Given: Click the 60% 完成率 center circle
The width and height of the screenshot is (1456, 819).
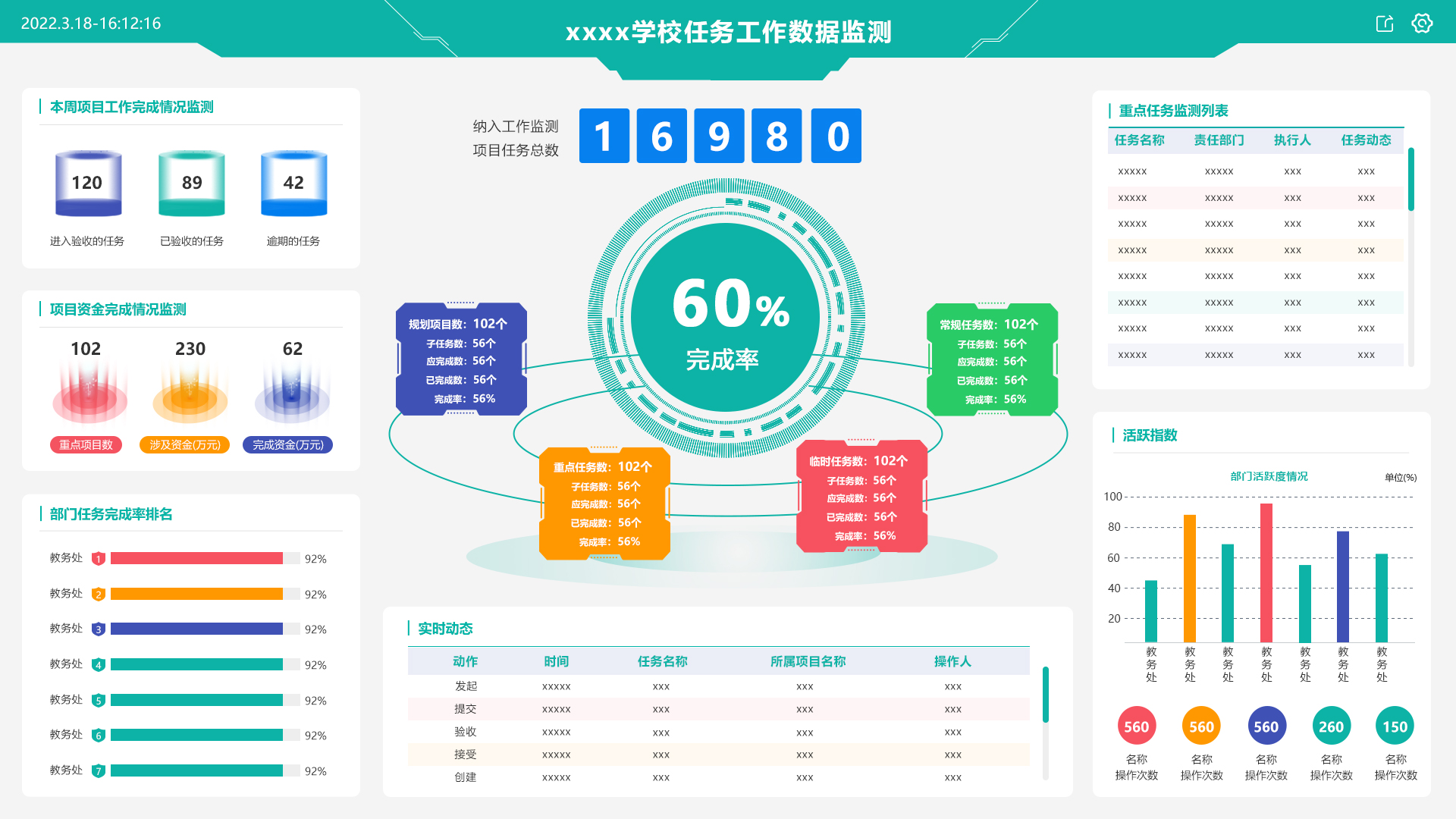Looking at the screenshot, I should coord(726,318).
